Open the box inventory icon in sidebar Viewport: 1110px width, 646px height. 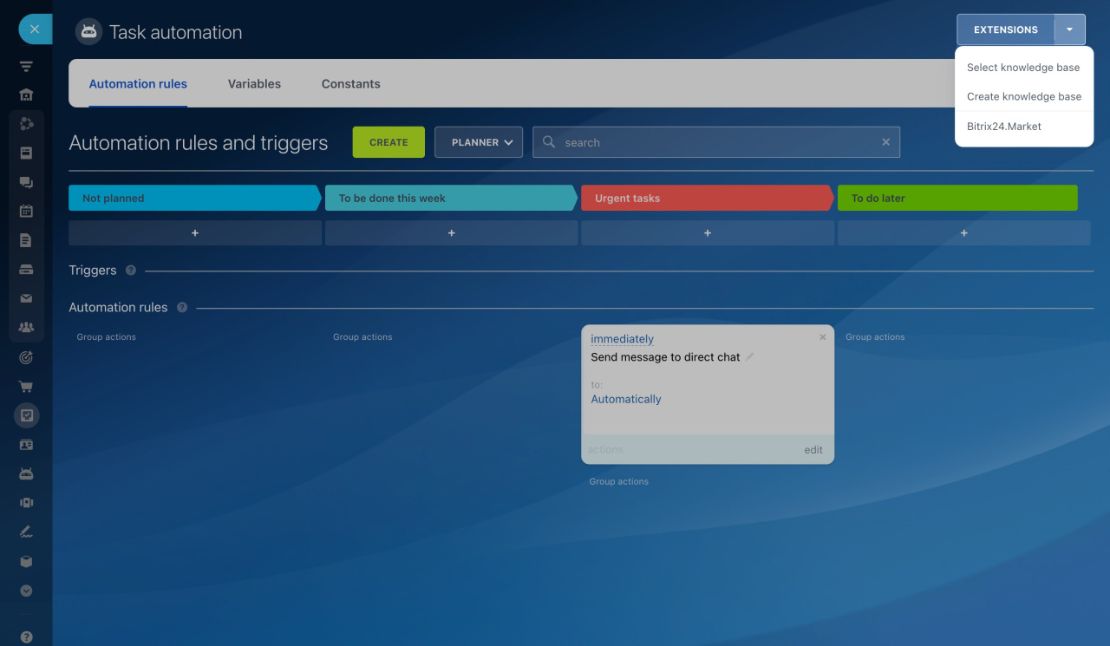coord(26,562)
